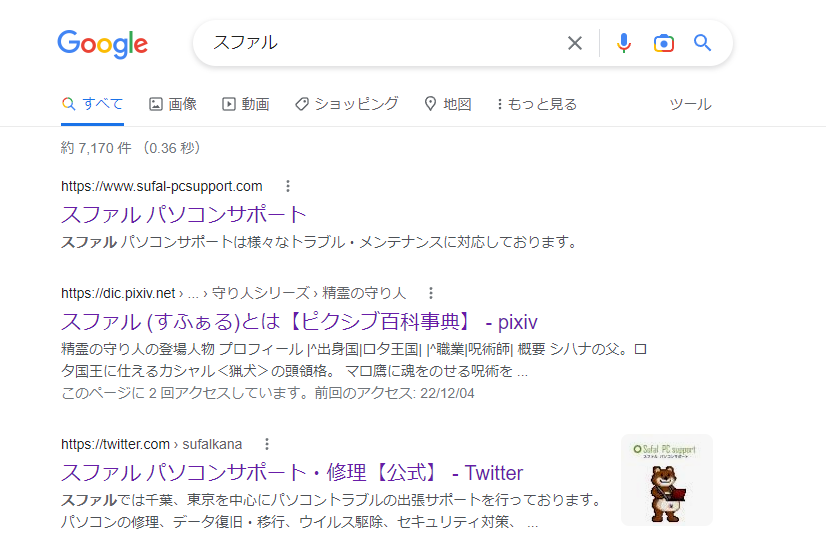Switch to the 画像 tab

[173, 104]
